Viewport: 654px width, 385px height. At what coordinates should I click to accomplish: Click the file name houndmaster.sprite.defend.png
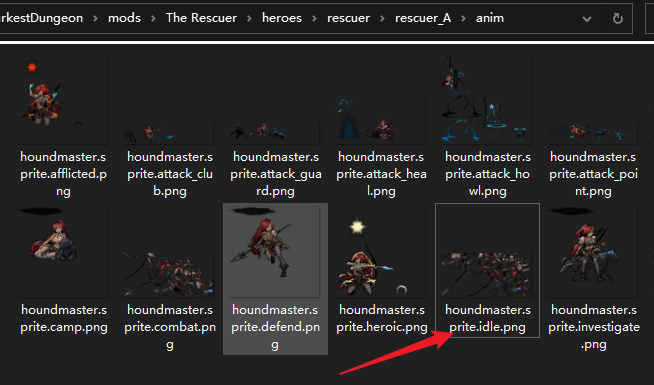tap(275, 327)
